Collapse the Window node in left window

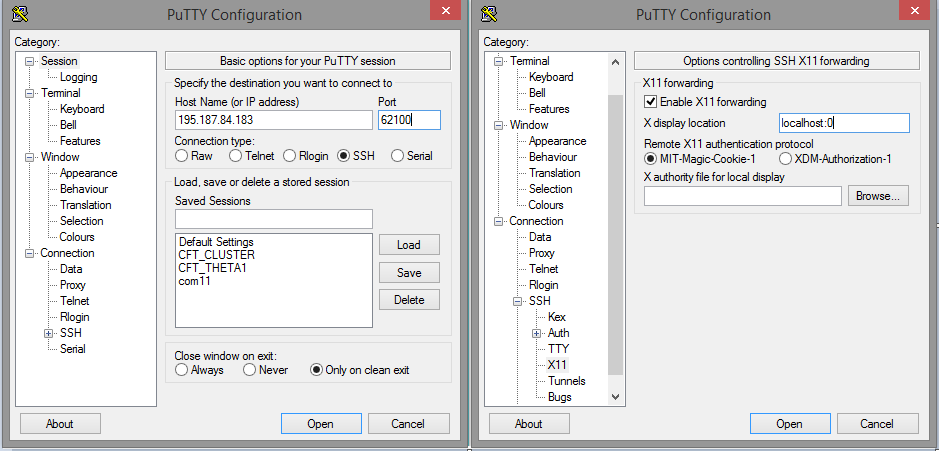tap(29, 158)
